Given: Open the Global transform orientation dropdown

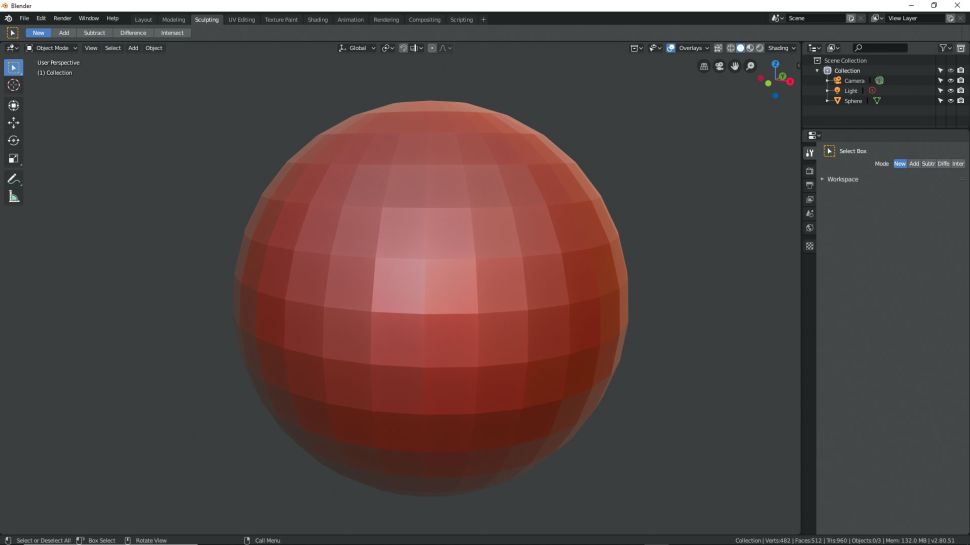Looking at the screenshot, I should point(358,48).
